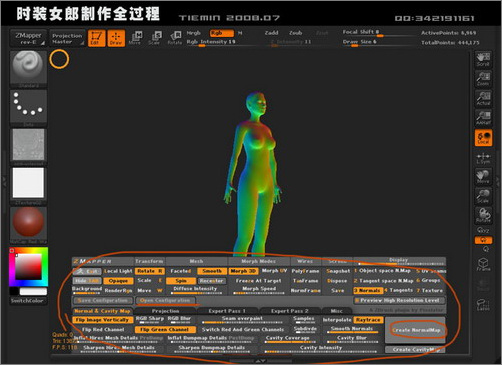
Task: Click the L.Sym icon
Action: [x=483, y=158]
